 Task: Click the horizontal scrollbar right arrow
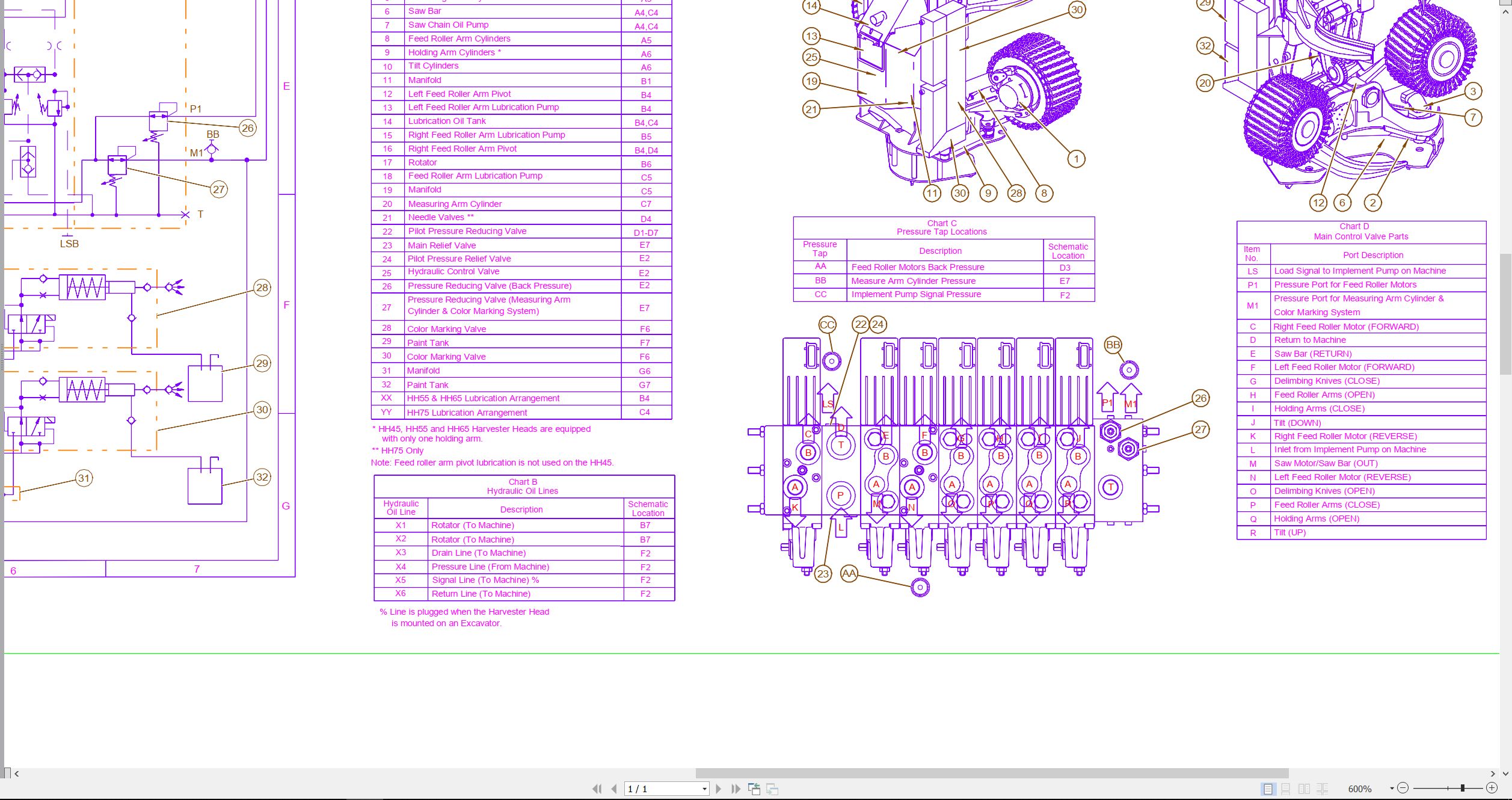click(x=1493, y=774)
